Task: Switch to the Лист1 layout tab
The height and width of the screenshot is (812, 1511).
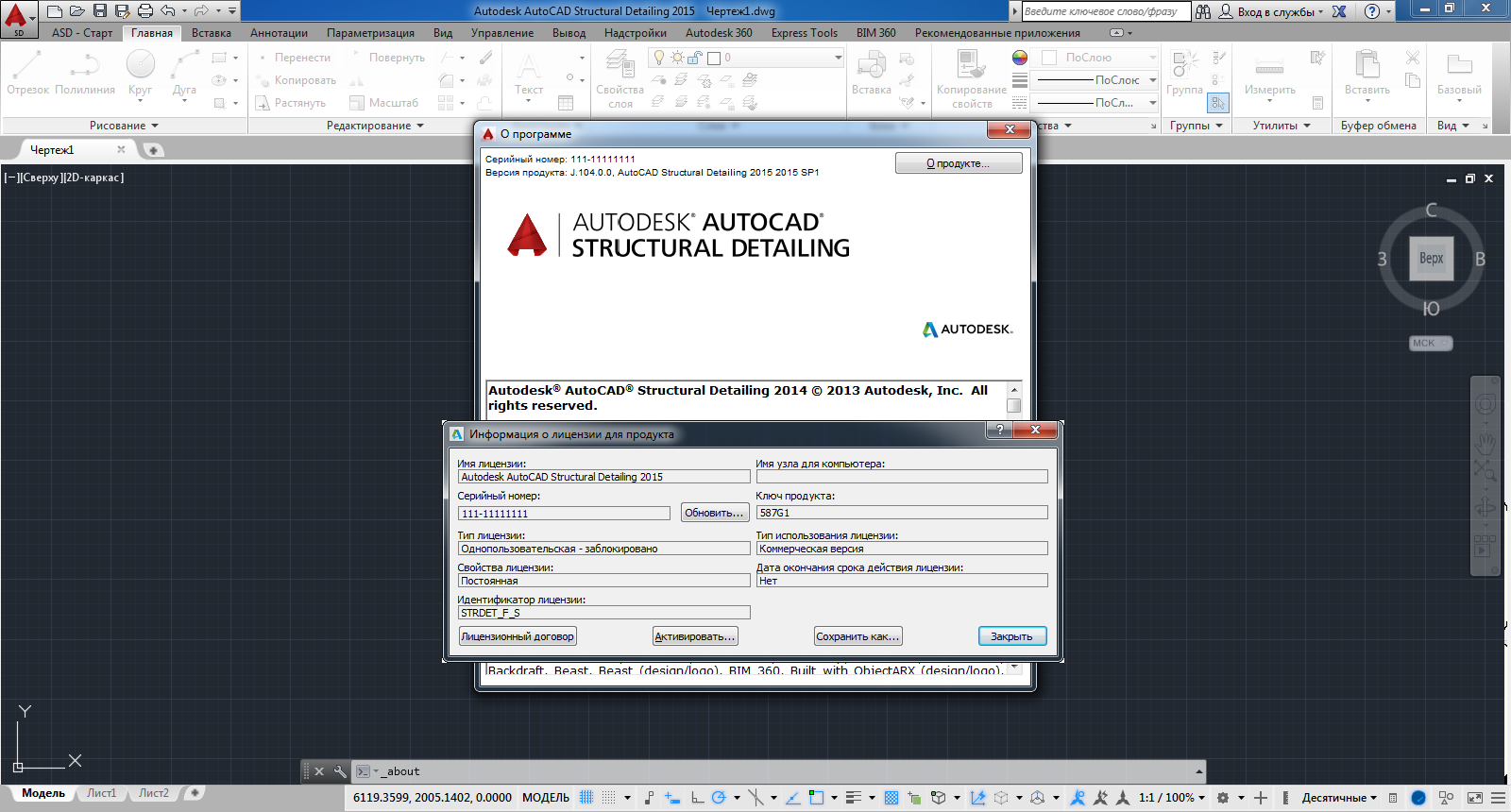Action: [101, 793]
